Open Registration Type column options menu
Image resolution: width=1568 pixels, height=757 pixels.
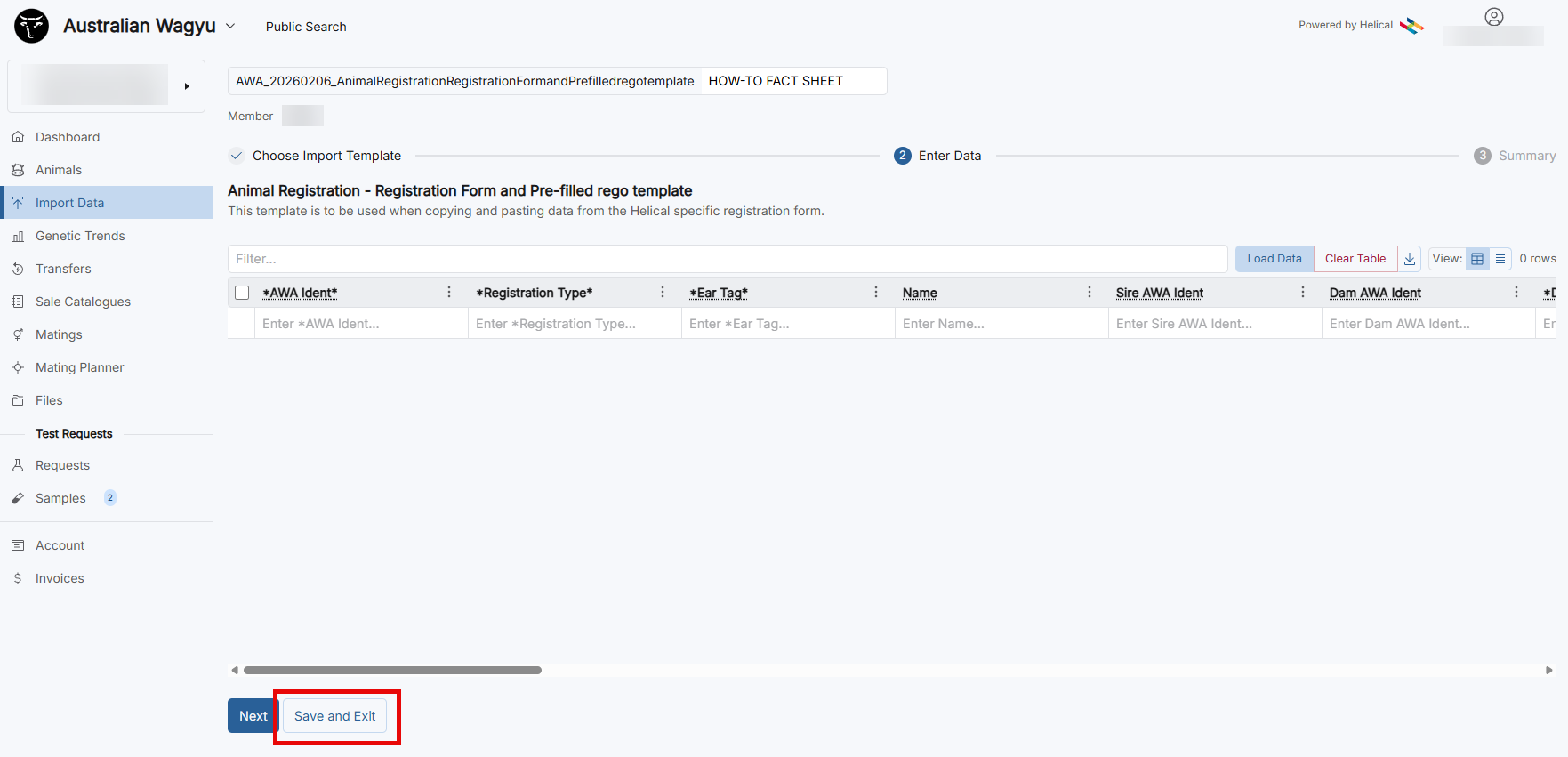[x=663, y=293]
